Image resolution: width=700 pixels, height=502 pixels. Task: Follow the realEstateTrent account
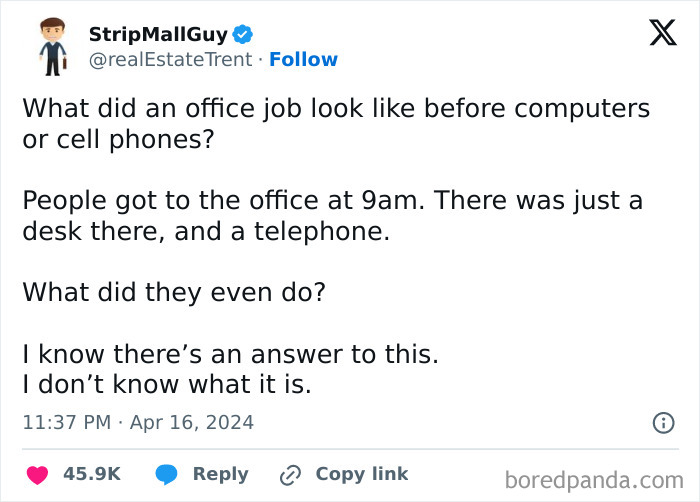tap(303, 60)
